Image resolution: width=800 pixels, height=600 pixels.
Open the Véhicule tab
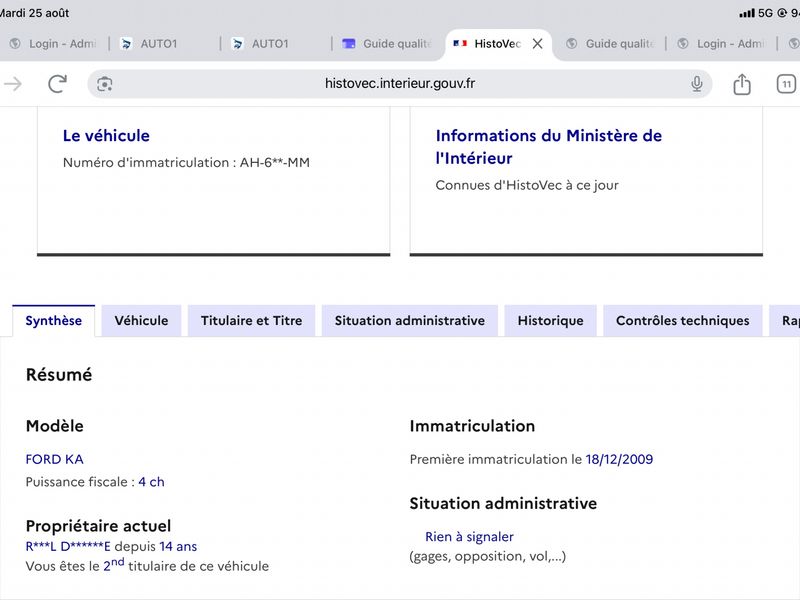[x=141, y=320]
